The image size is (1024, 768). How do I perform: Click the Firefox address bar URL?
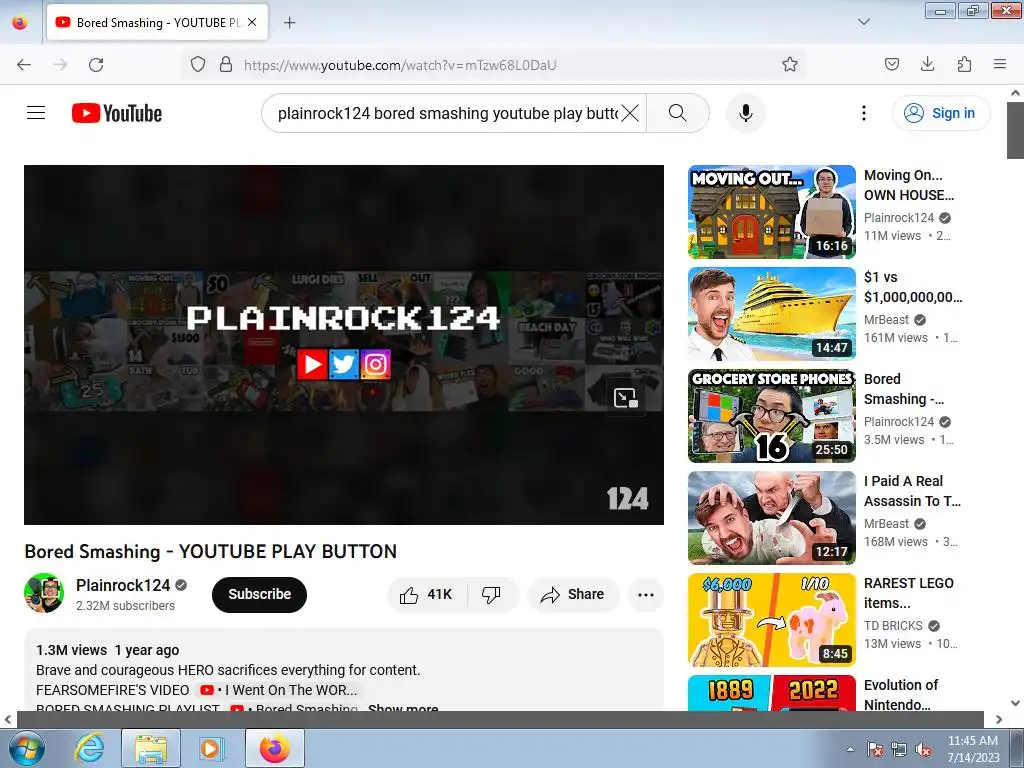tap(400, 65)
